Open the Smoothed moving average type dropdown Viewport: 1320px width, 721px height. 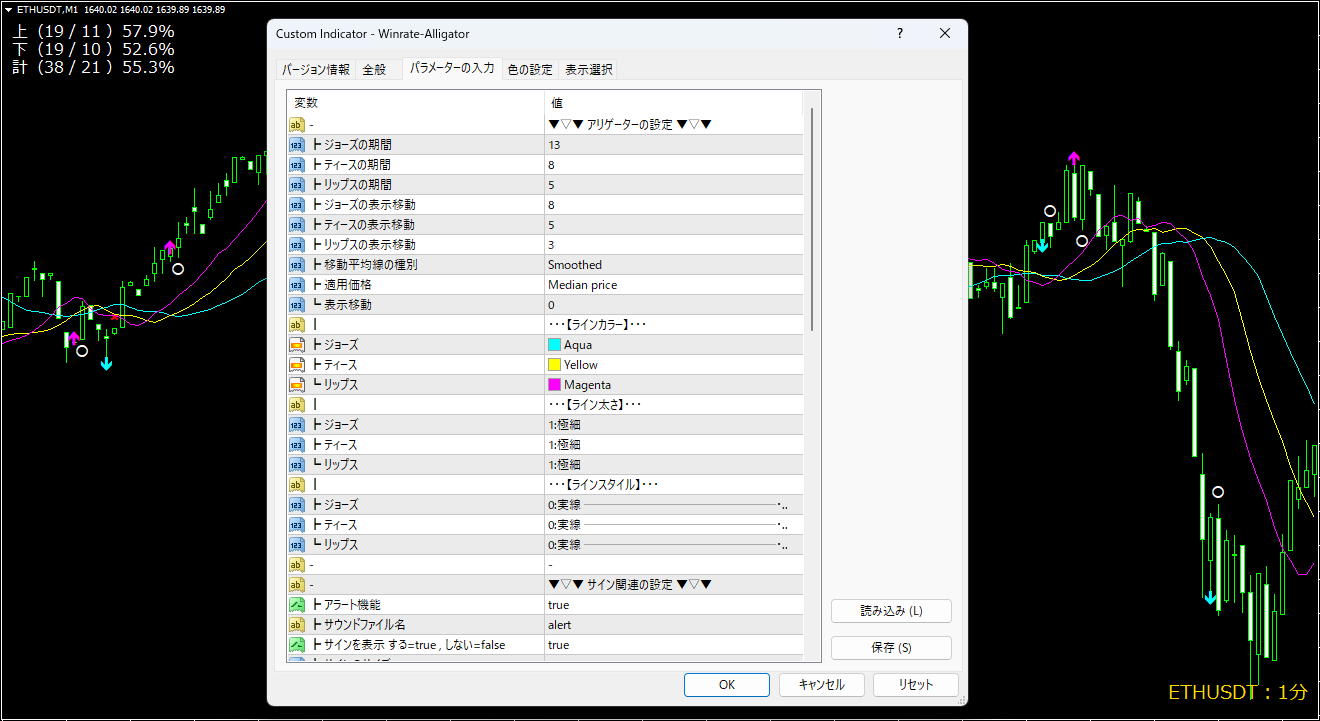click(672, 265)
